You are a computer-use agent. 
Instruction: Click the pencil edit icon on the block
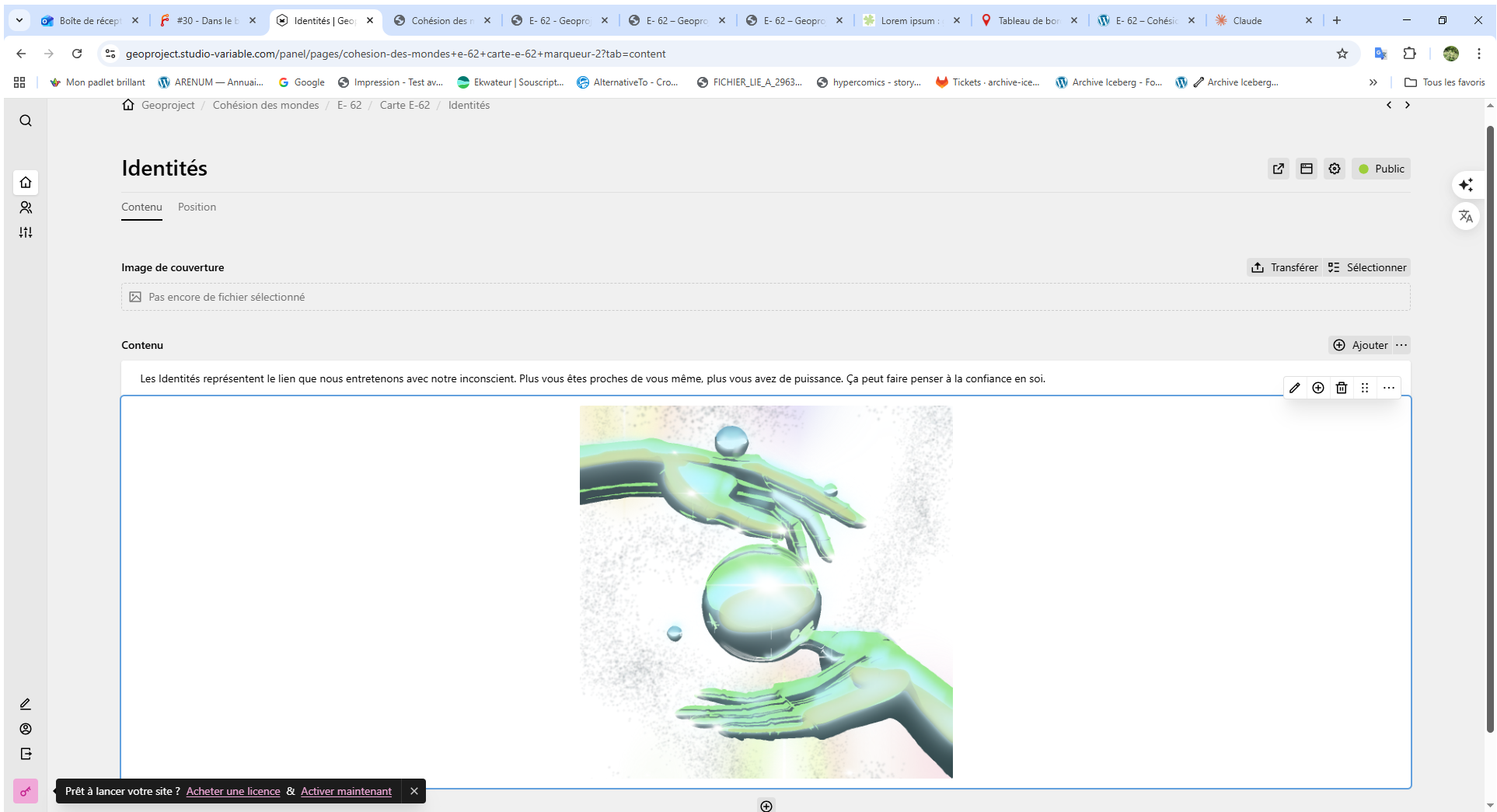(x=1295, y=388)
